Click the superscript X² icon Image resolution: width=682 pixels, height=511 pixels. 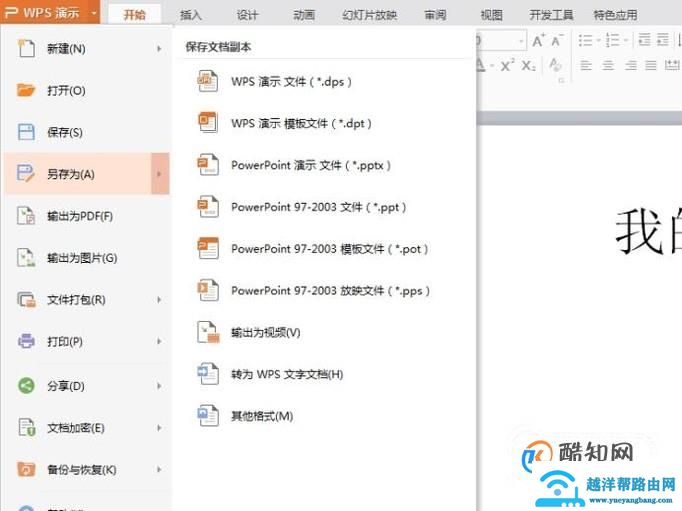tap(507, 65)
